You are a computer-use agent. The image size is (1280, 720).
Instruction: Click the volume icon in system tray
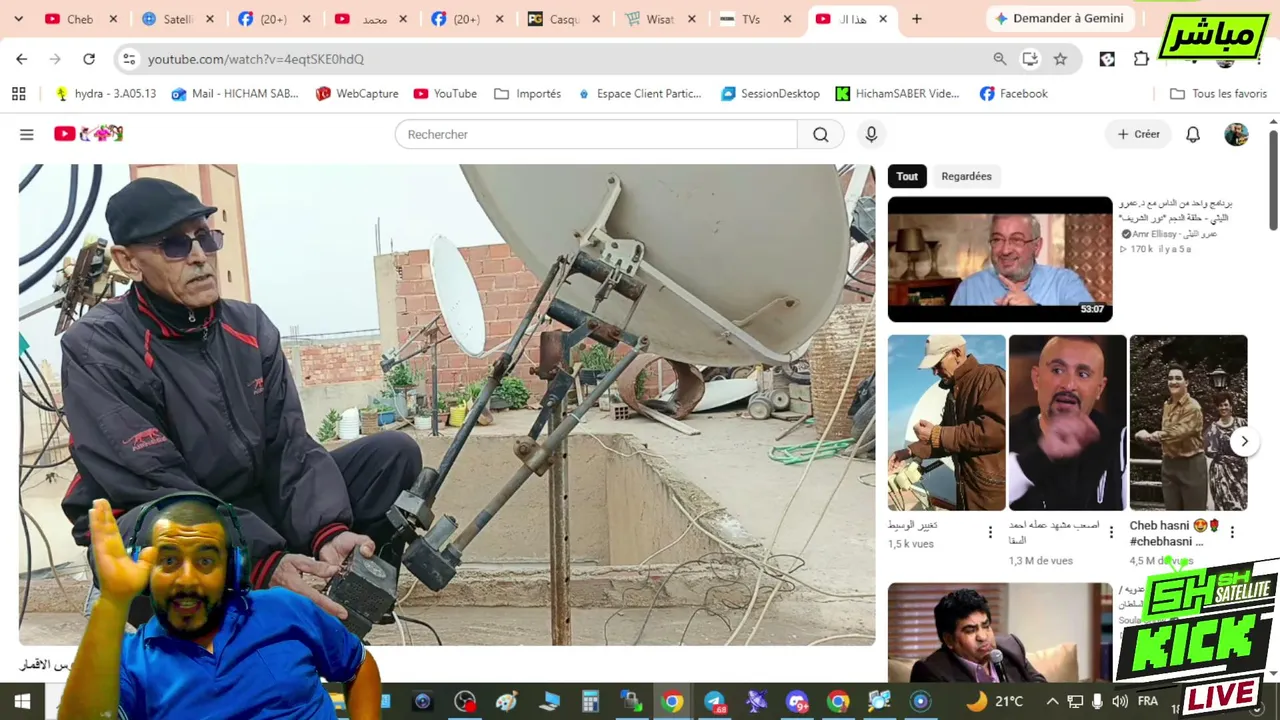(1119, 702)
